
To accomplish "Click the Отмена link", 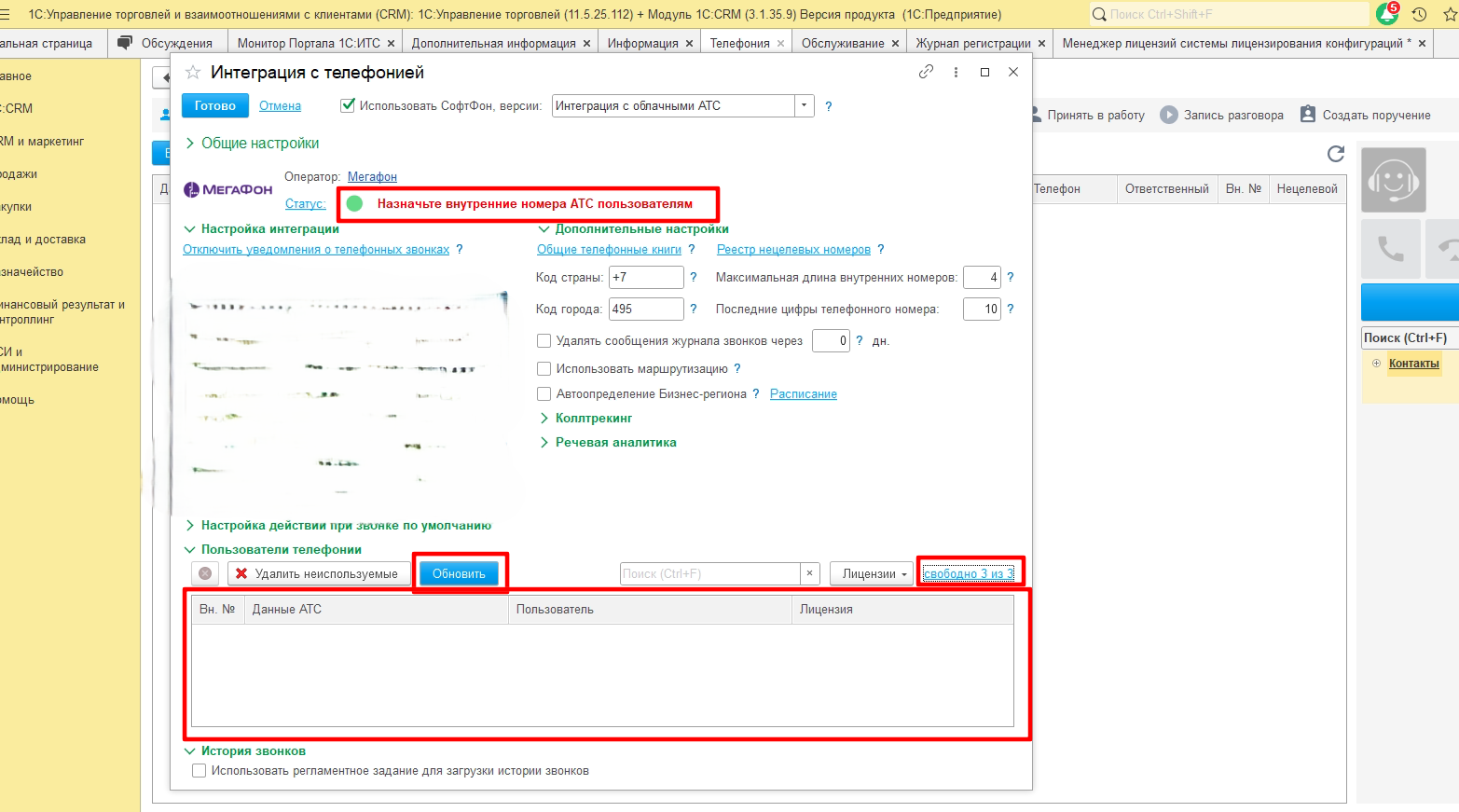I will tap(280, 105).
